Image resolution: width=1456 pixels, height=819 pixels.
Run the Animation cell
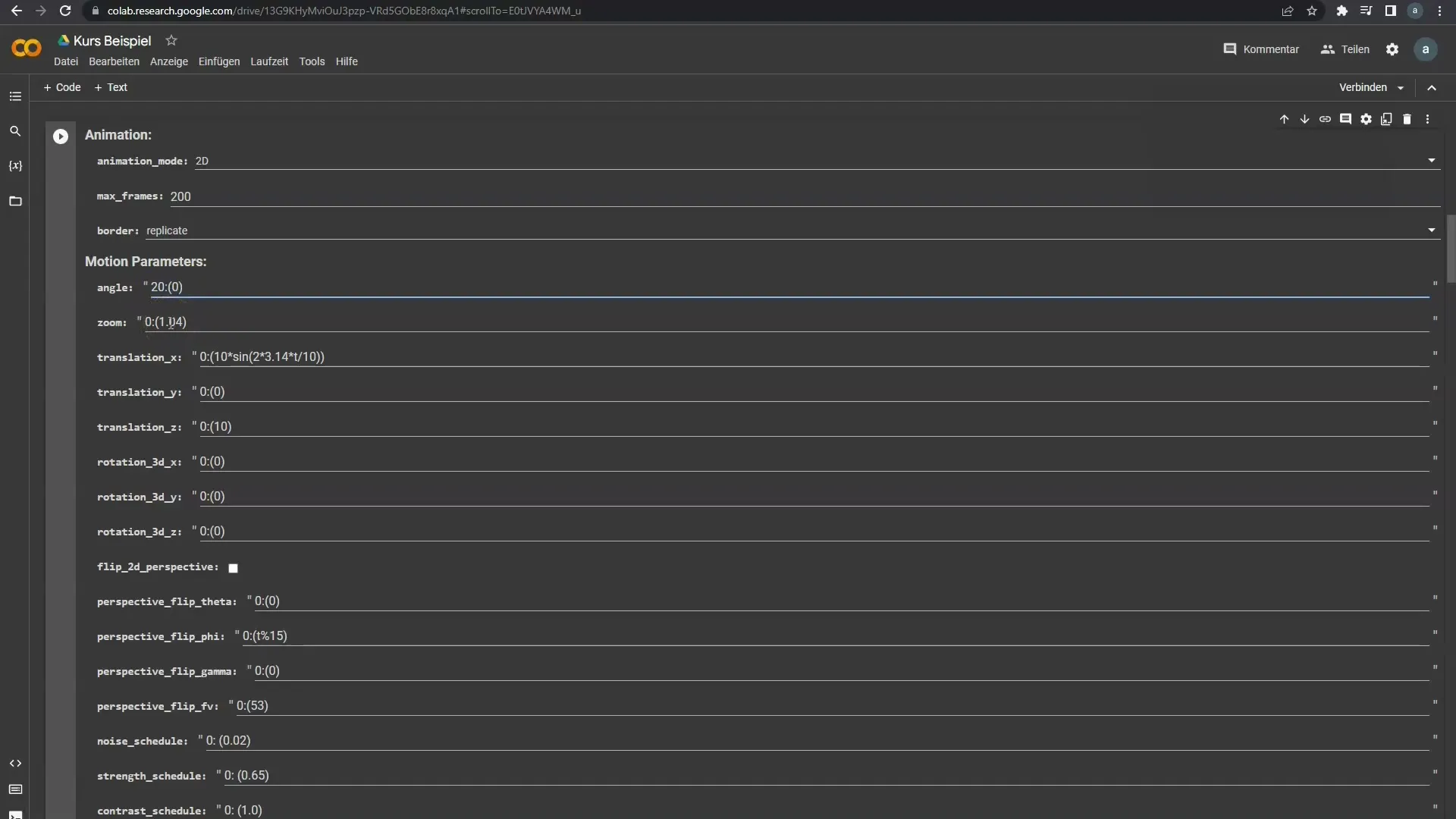click(61, 136)
